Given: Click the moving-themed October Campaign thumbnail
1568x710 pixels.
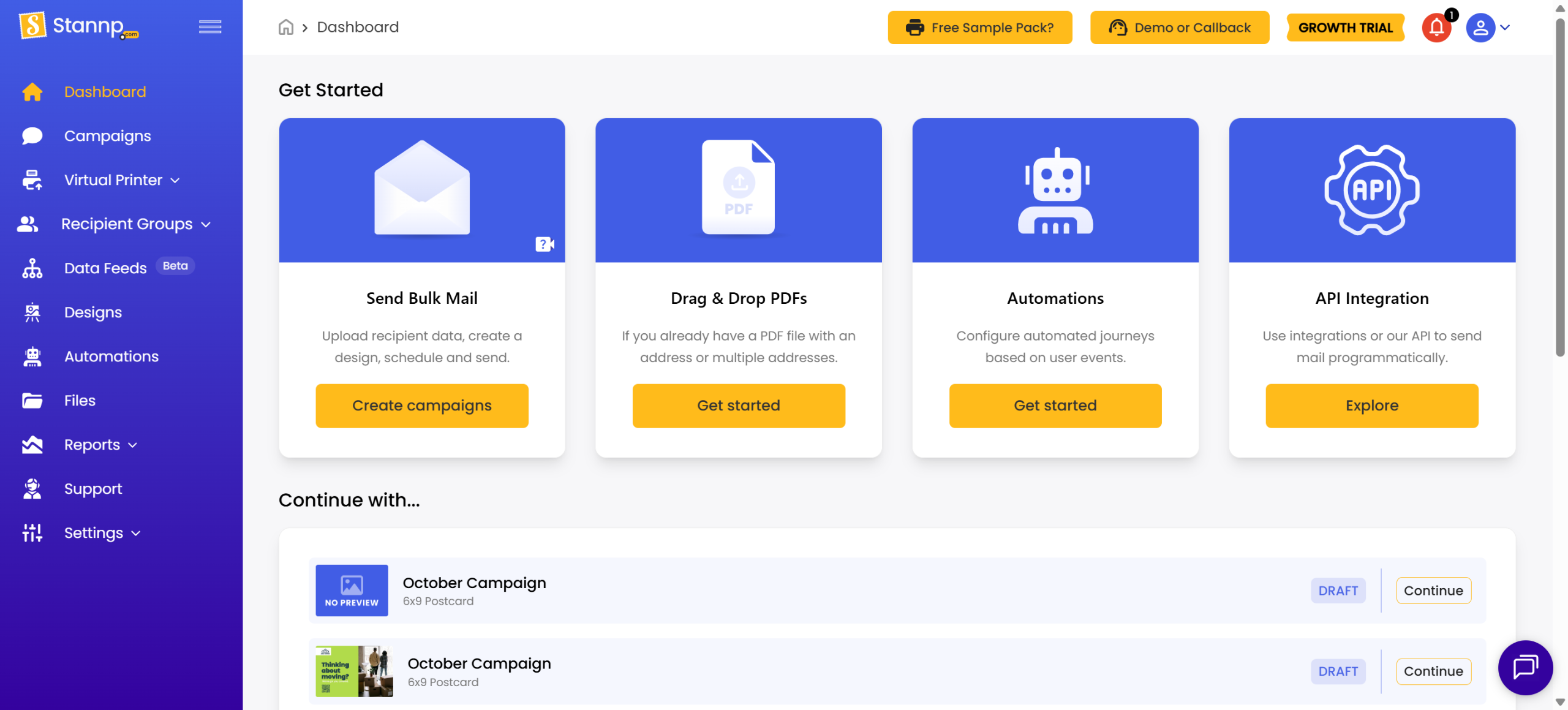Looking at the screenshot, I should tap(354, 671).
